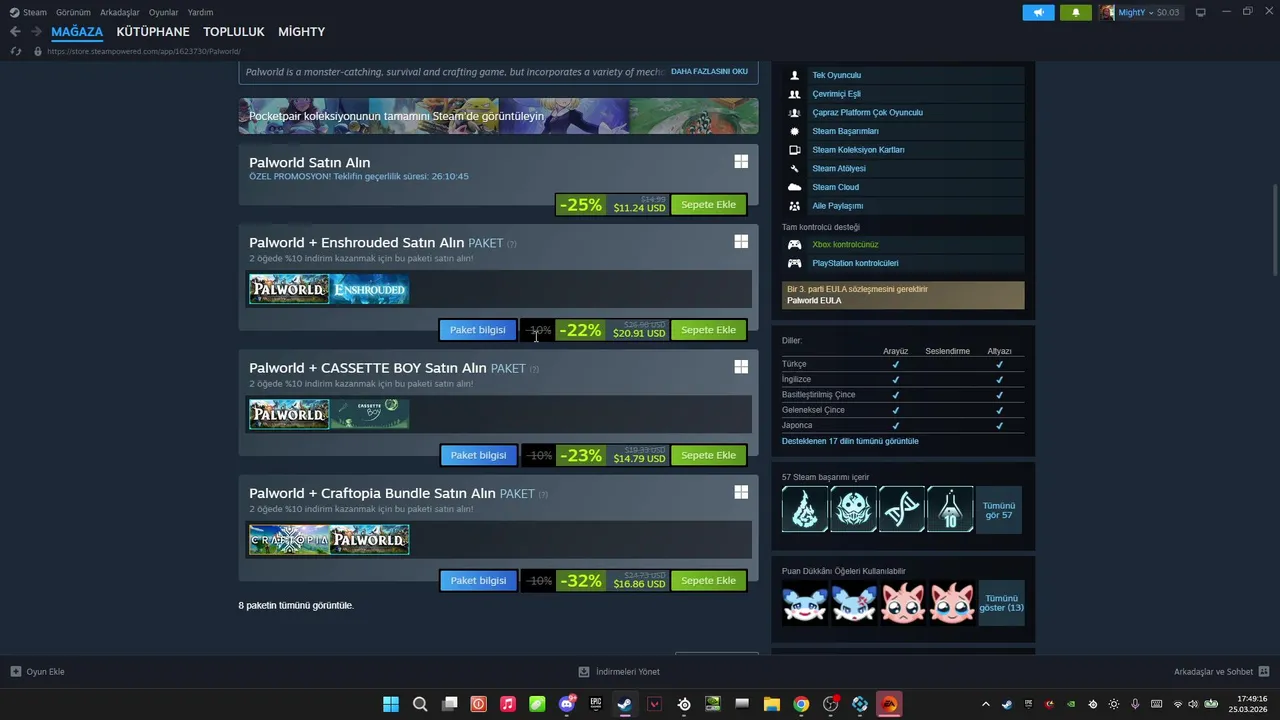Open Paket bilgisi for Craftopia Bundle

[478, 580]
